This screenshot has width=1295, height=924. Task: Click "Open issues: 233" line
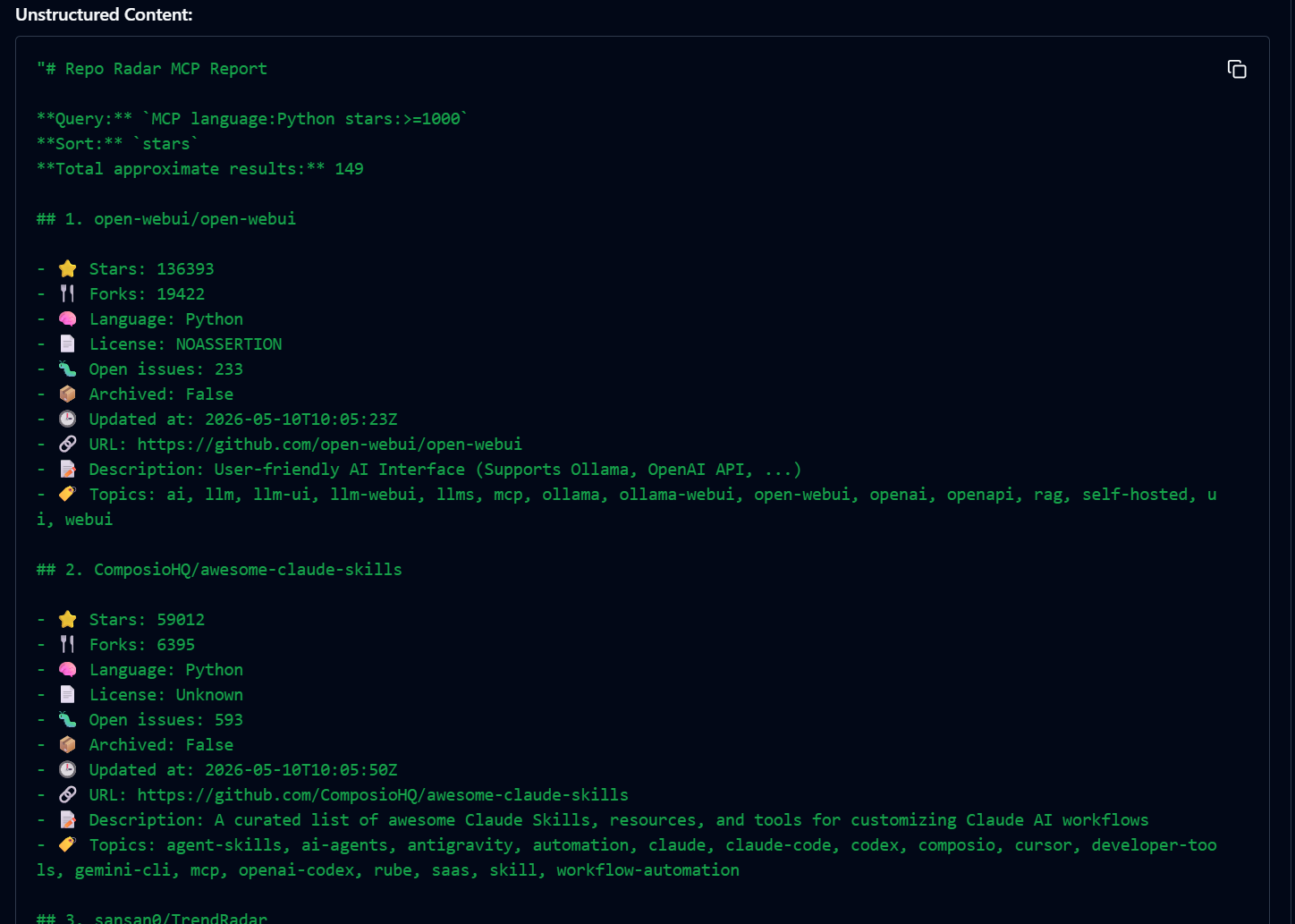(140, 369)
